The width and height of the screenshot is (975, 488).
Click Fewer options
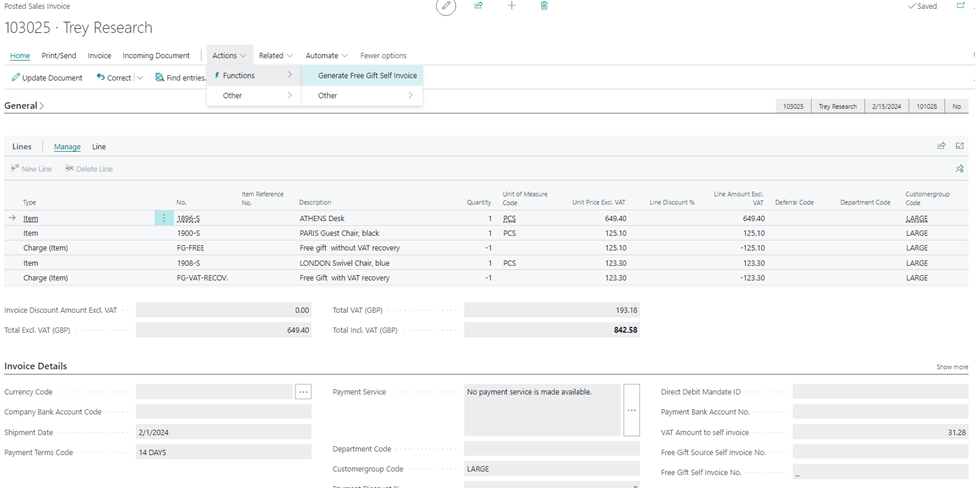pyautogui.click(x=384, y=55)
